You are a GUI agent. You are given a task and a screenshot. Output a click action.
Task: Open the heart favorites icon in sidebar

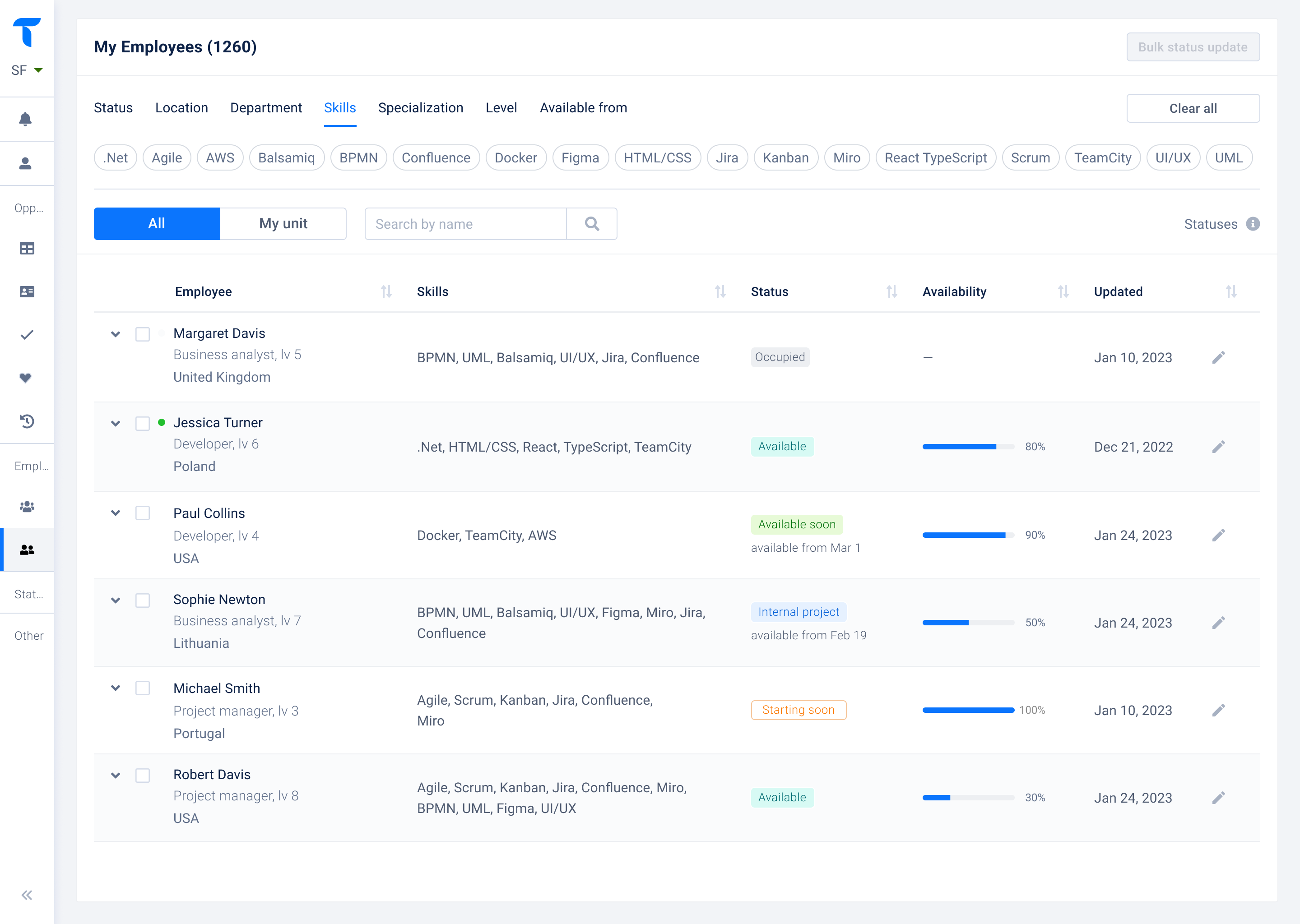(26, 378)
